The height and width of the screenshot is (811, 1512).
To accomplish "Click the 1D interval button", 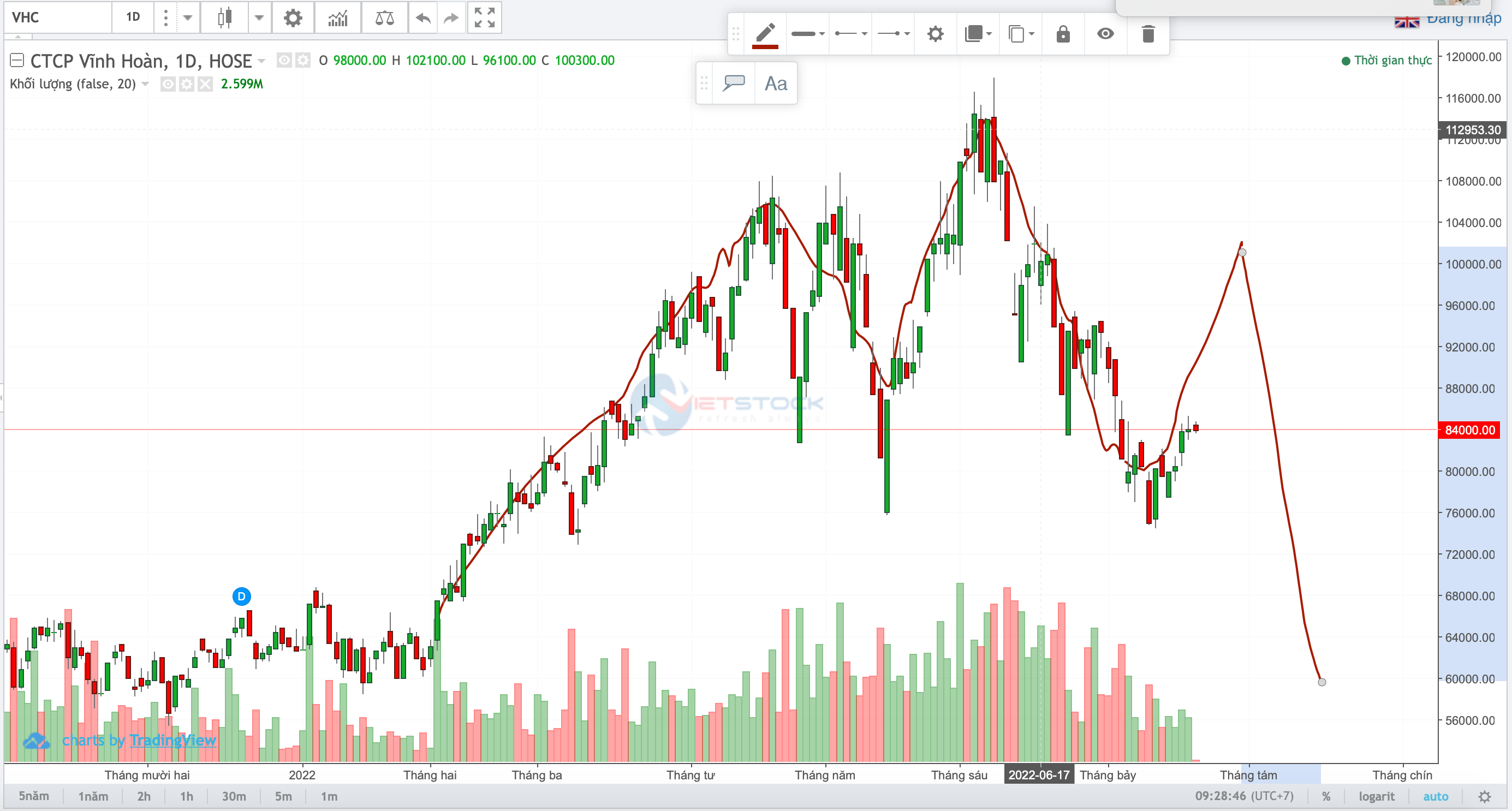I will tap(133, 17).
